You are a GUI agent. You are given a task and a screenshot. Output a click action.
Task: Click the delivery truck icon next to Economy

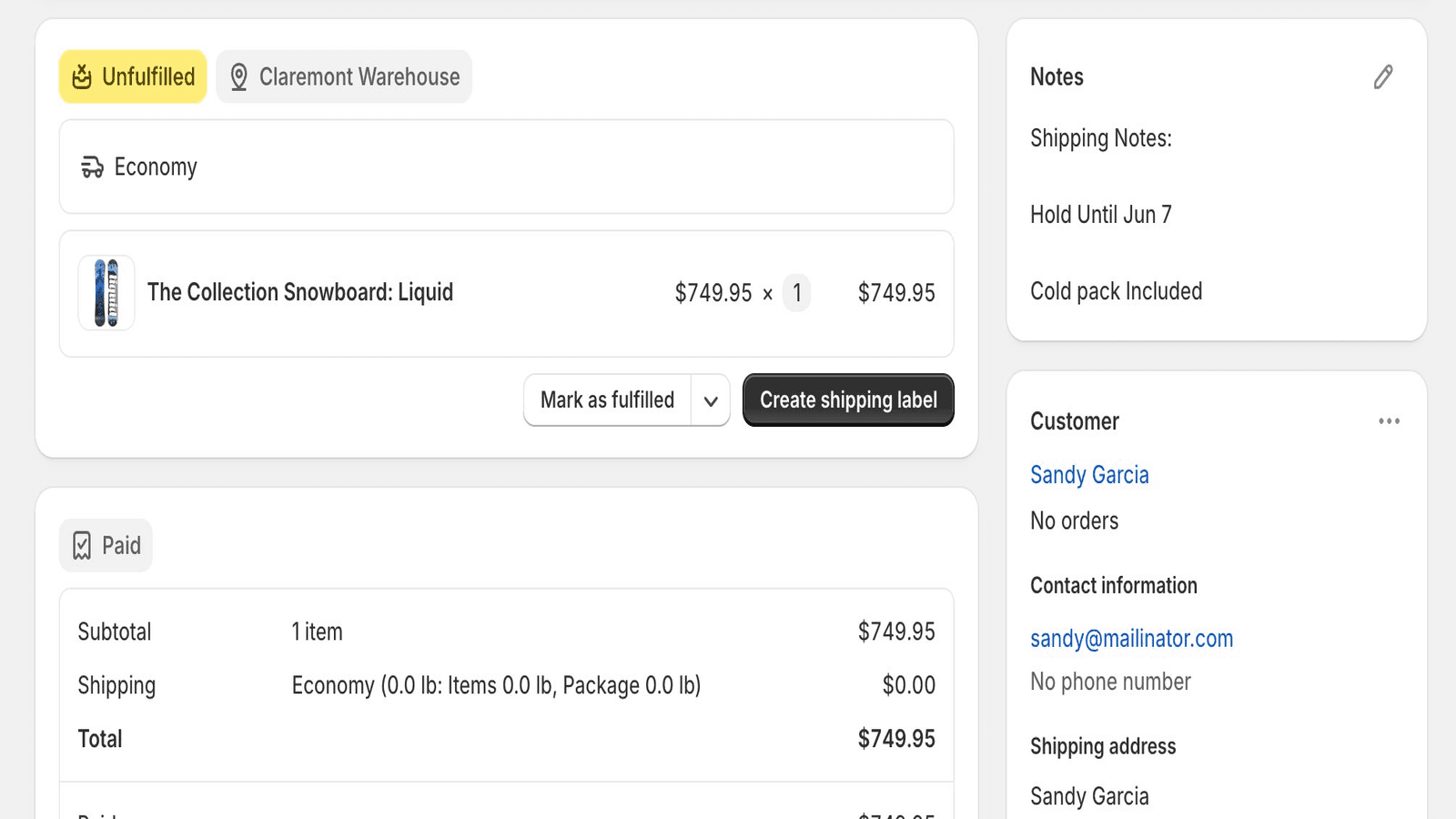pyautogui.click(x=92, y=167)
